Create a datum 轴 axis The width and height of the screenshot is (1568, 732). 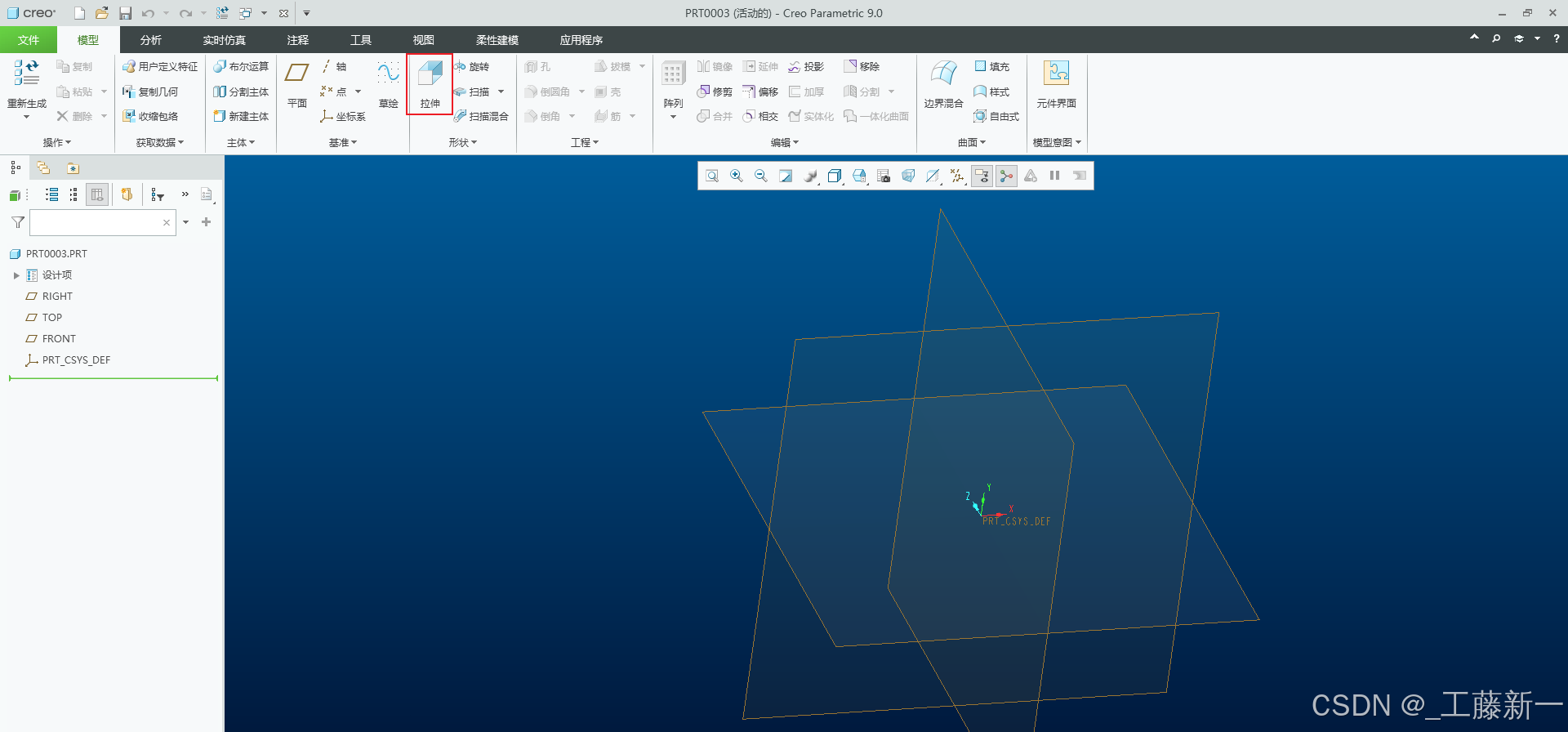(x=334, y=66)
